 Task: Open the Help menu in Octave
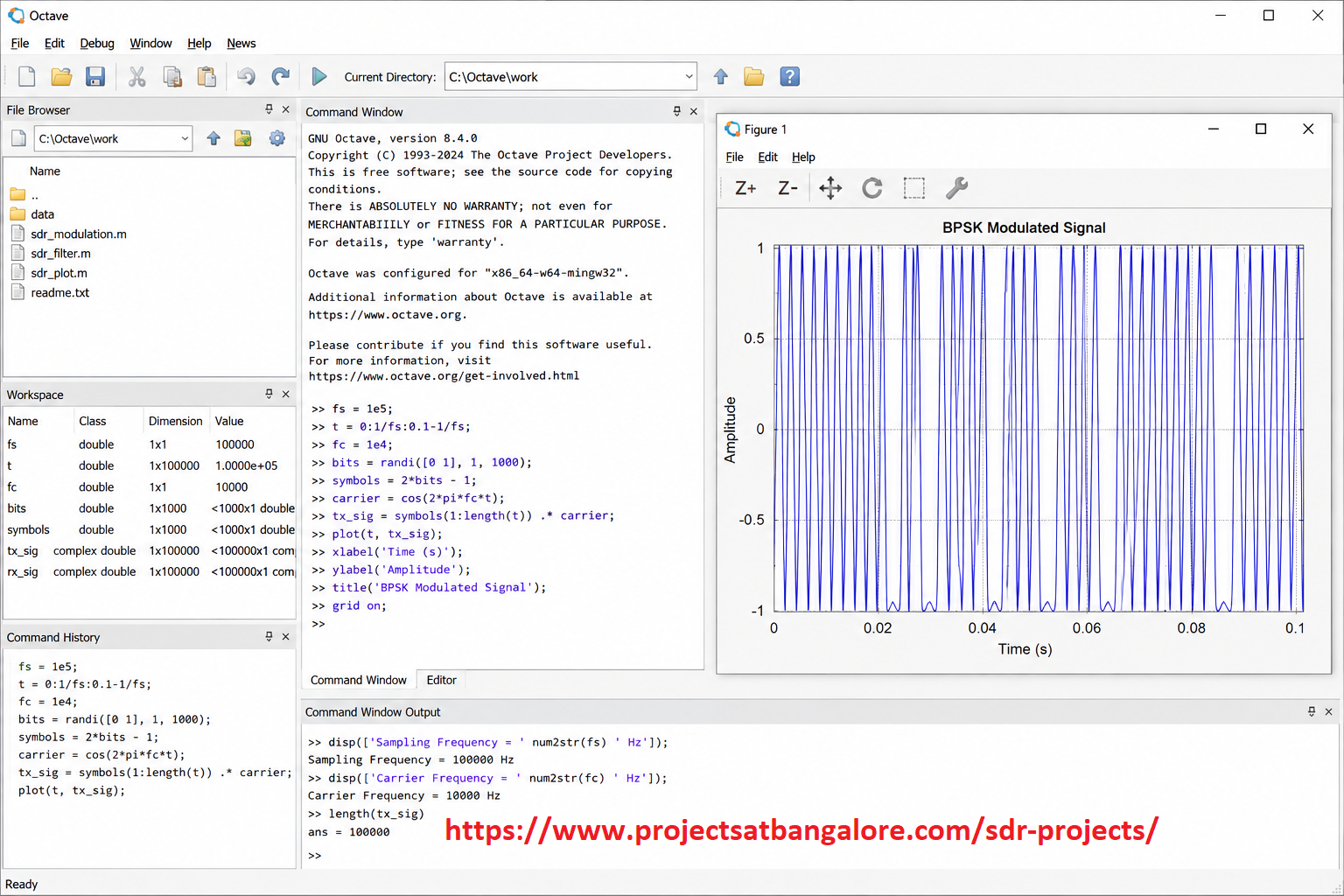click(x=199, y=43)
